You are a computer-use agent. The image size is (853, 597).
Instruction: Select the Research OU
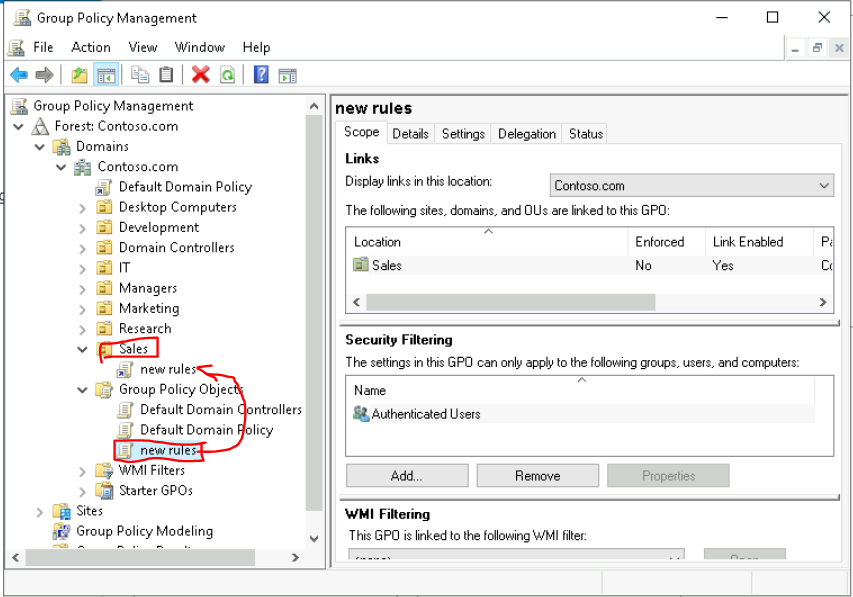point(145,329)
